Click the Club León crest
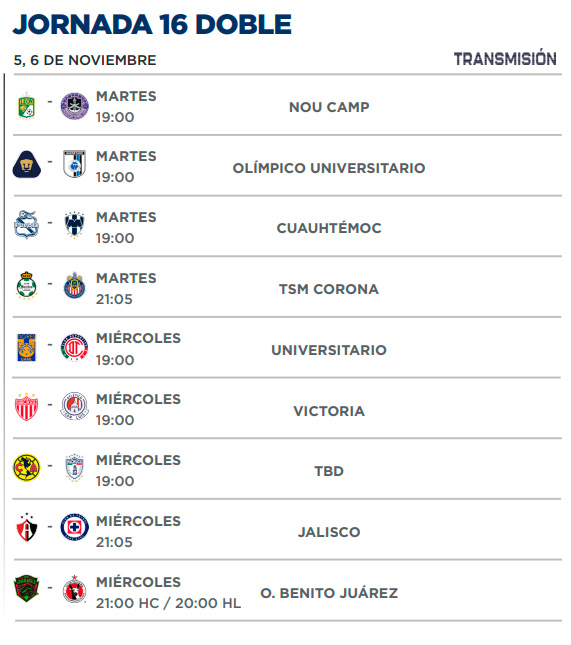571x645 pixels. point(26,106)
